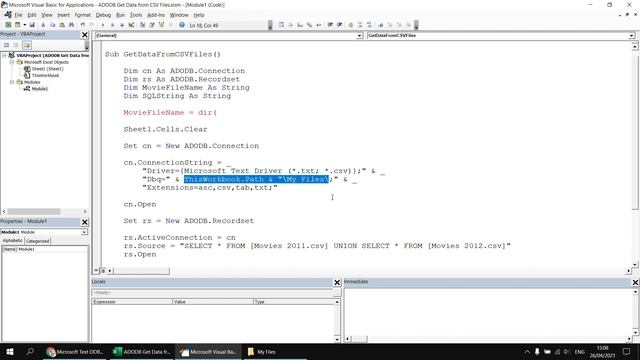Click the Toggle Breakpoint hand icon
The width and height of the screenshot is (640, 360).
click(x=351, y=25)
